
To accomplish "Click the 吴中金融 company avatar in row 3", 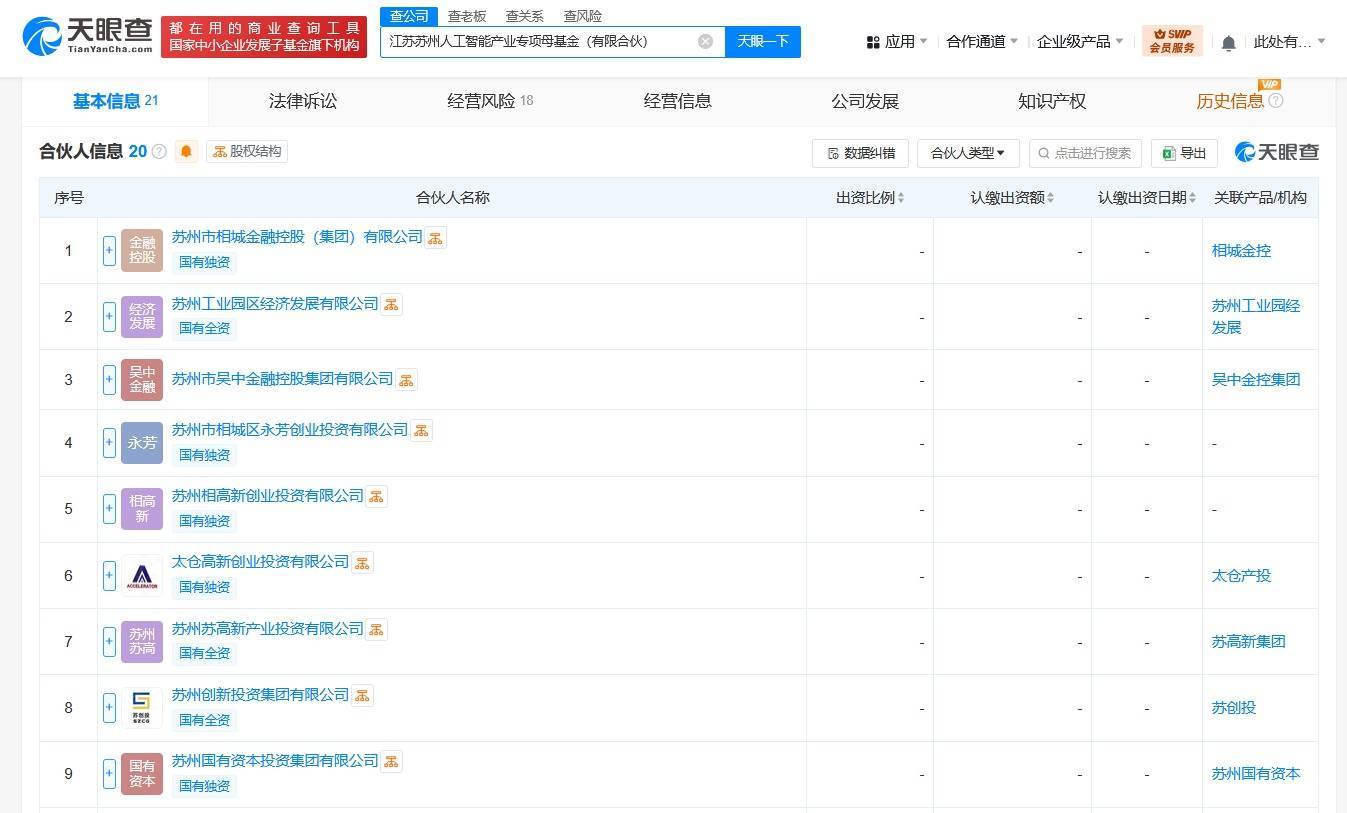I will (142, 379).
